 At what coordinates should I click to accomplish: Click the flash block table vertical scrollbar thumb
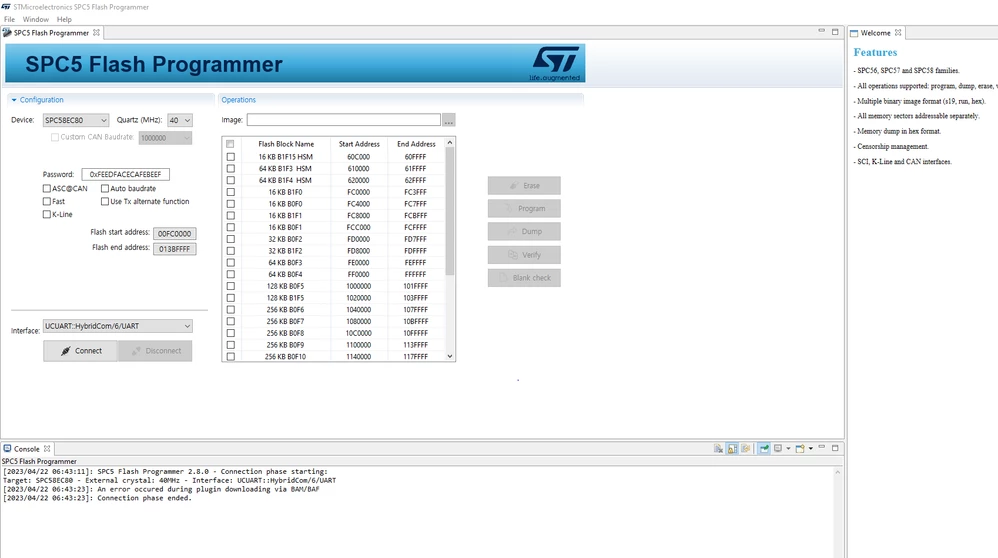point(450,212)
